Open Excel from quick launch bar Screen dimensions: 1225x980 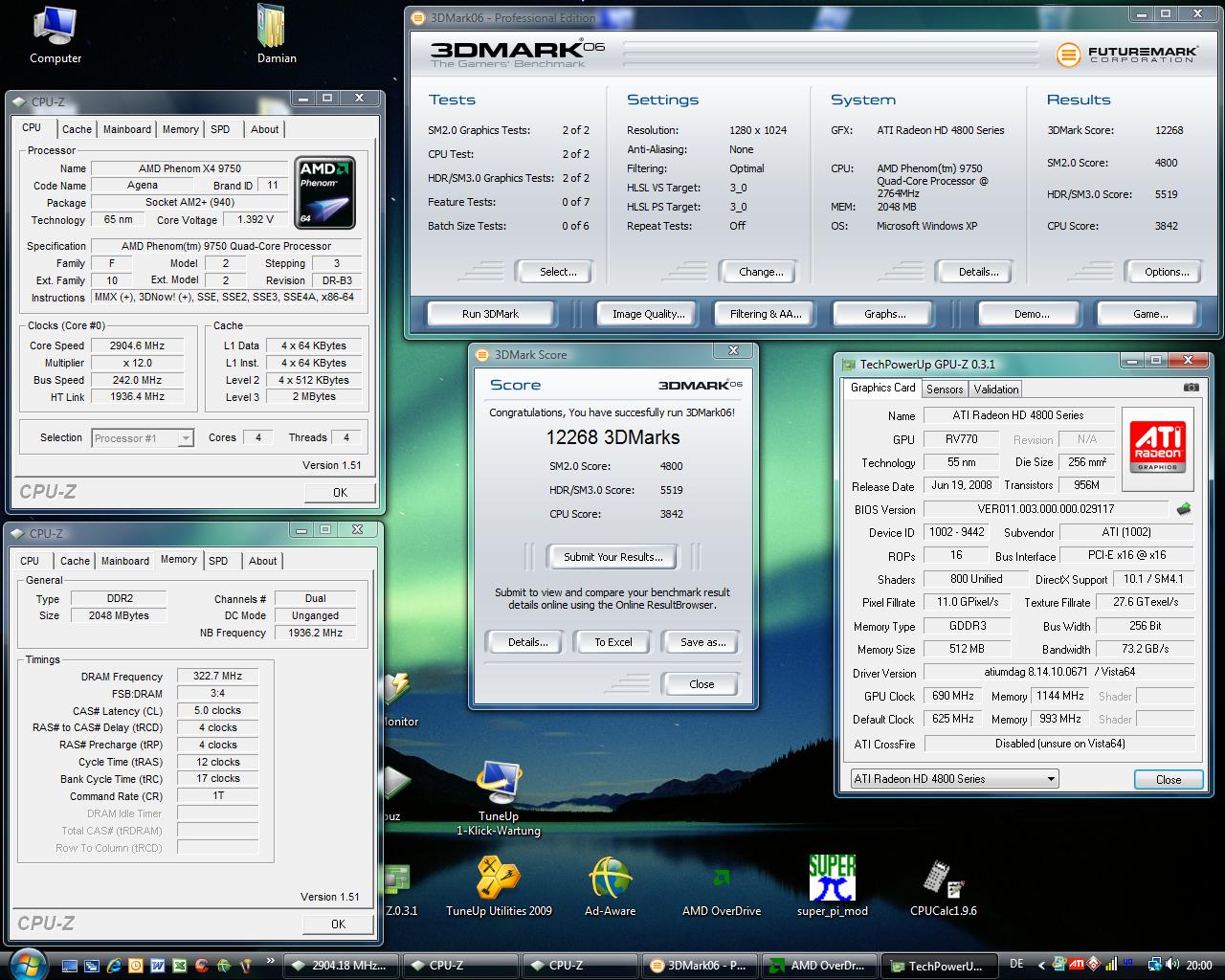click(179, 965)
